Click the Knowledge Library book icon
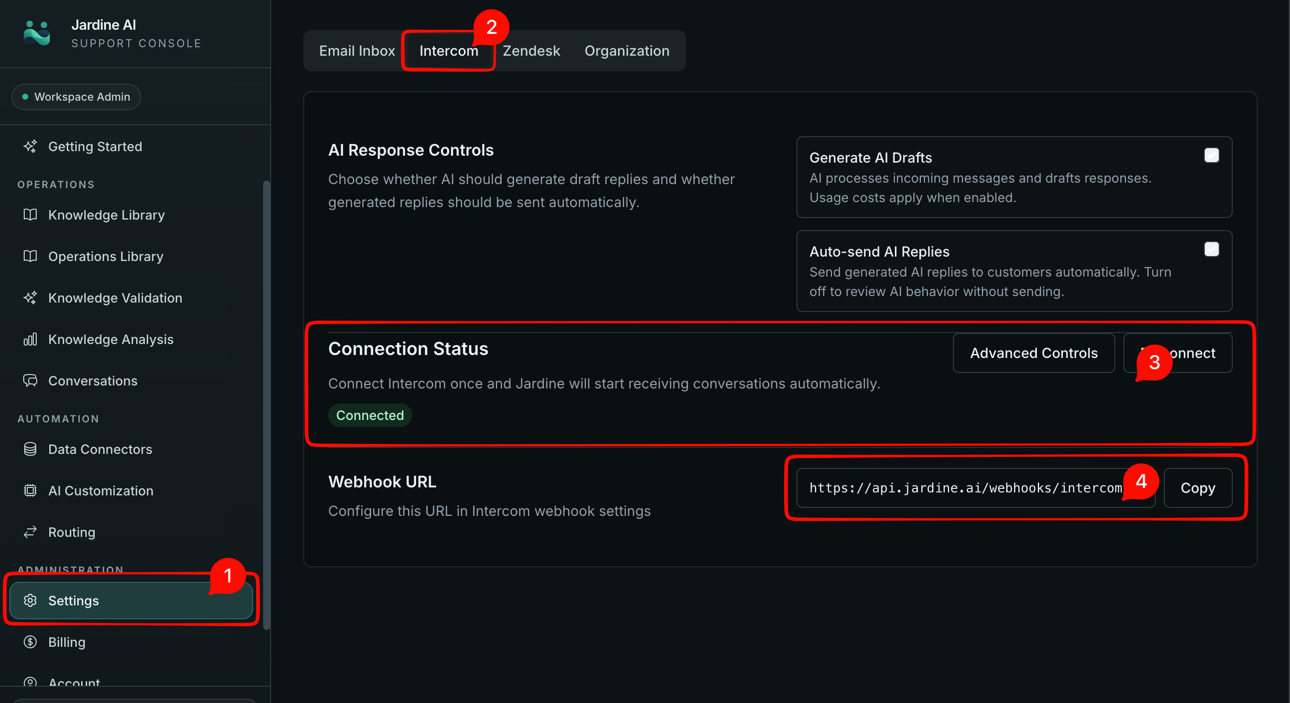The image size is (1290, 703). coord(30,215)
